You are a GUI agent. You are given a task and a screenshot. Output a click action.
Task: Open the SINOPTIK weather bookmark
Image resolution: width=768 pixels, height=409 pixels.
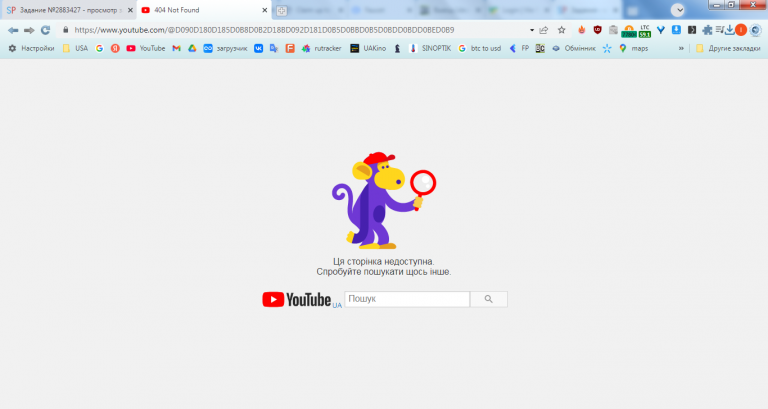[x=430, y=48]
